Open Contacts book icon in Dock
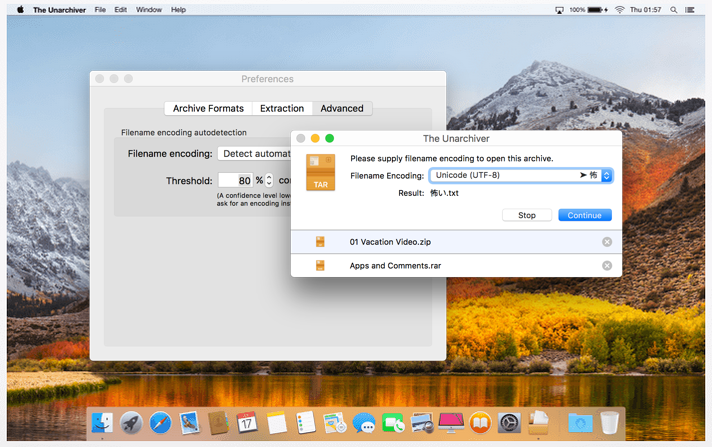The image size is (712, 447). tap(218, 423)
